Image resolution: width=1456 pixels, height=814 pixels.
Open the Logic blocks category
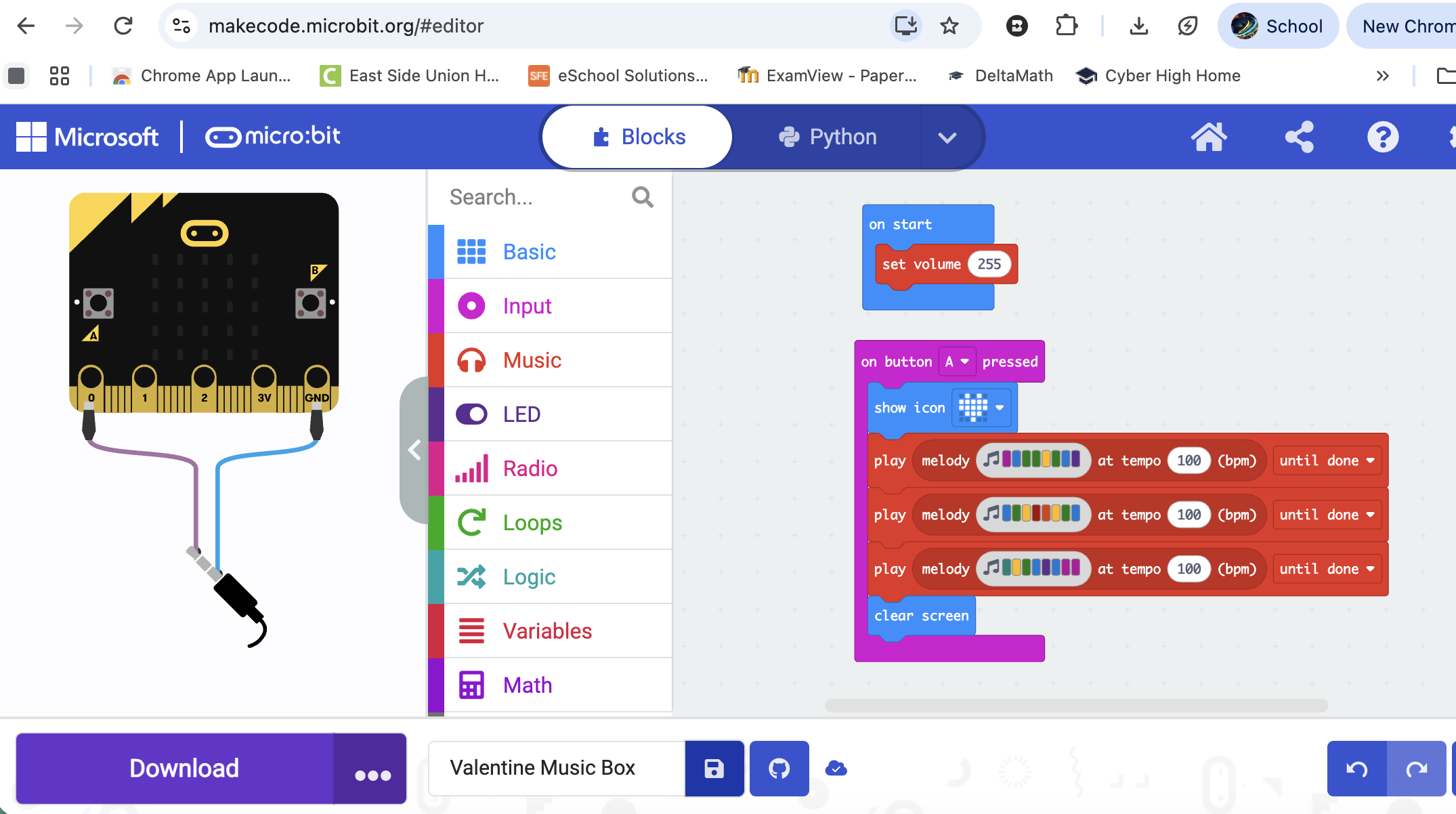[x=550, y=577]
